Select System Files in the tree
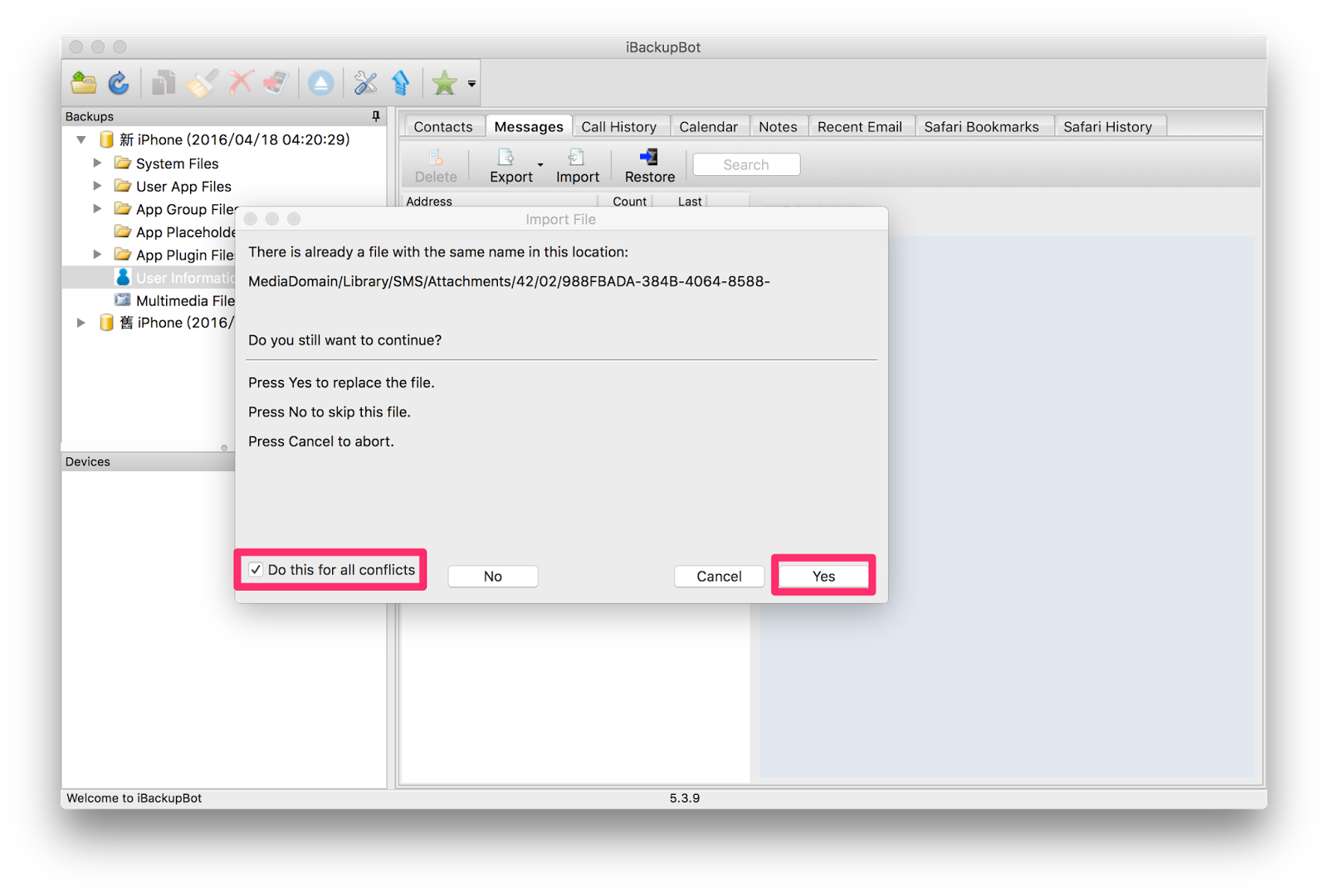The height and width of the screenshot is (896, 1328). 177,163
